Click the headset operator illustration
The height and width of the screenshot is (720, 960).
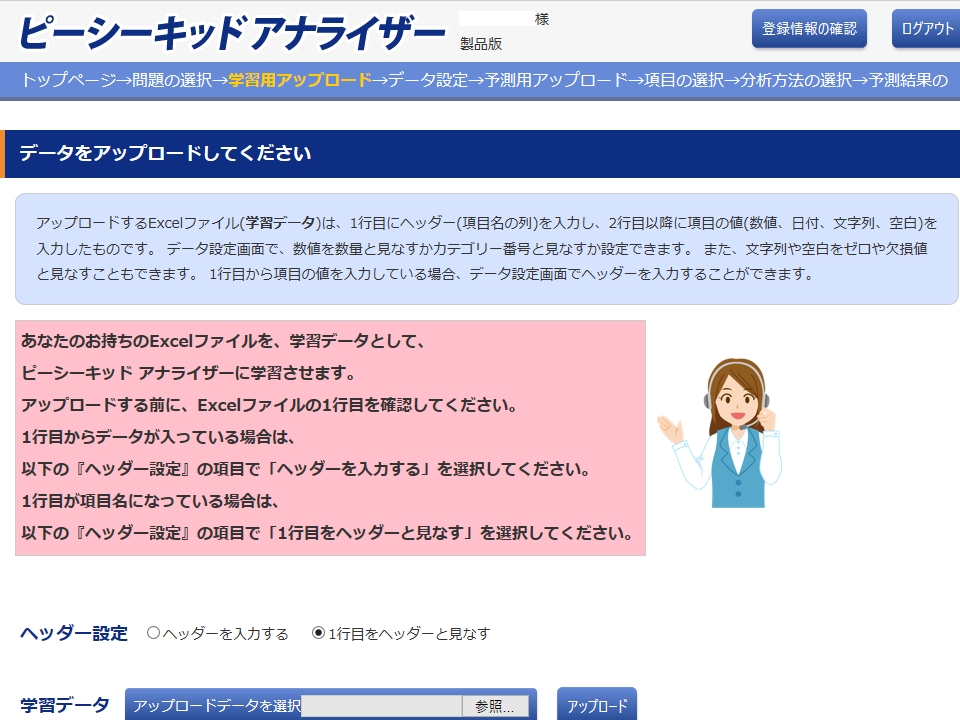[x=720, y=433]
